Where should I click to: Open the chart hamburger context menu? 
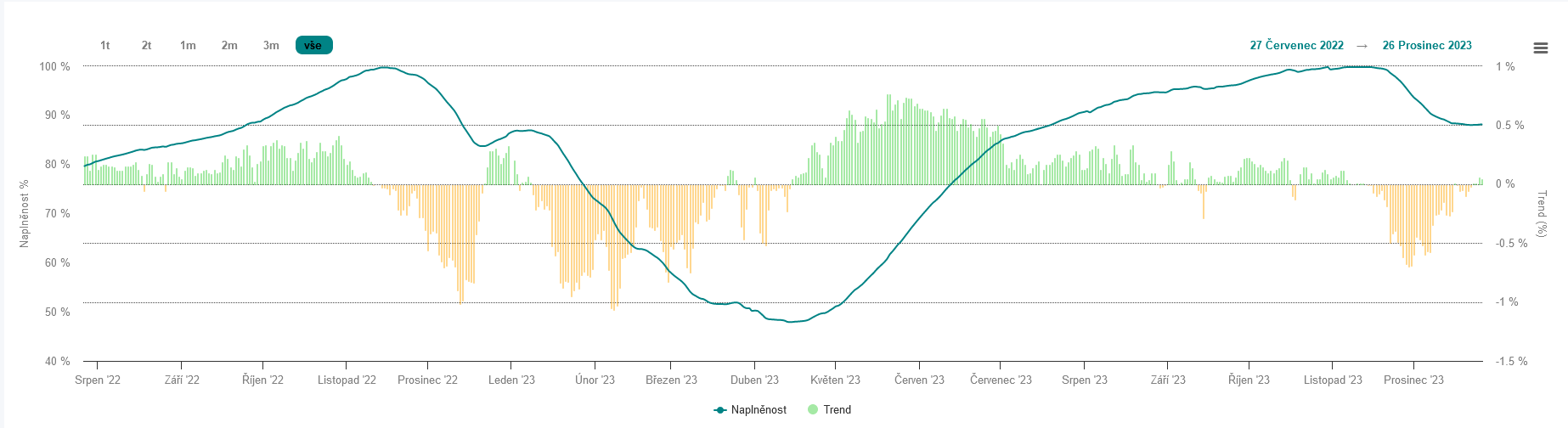click(1540, 48)
